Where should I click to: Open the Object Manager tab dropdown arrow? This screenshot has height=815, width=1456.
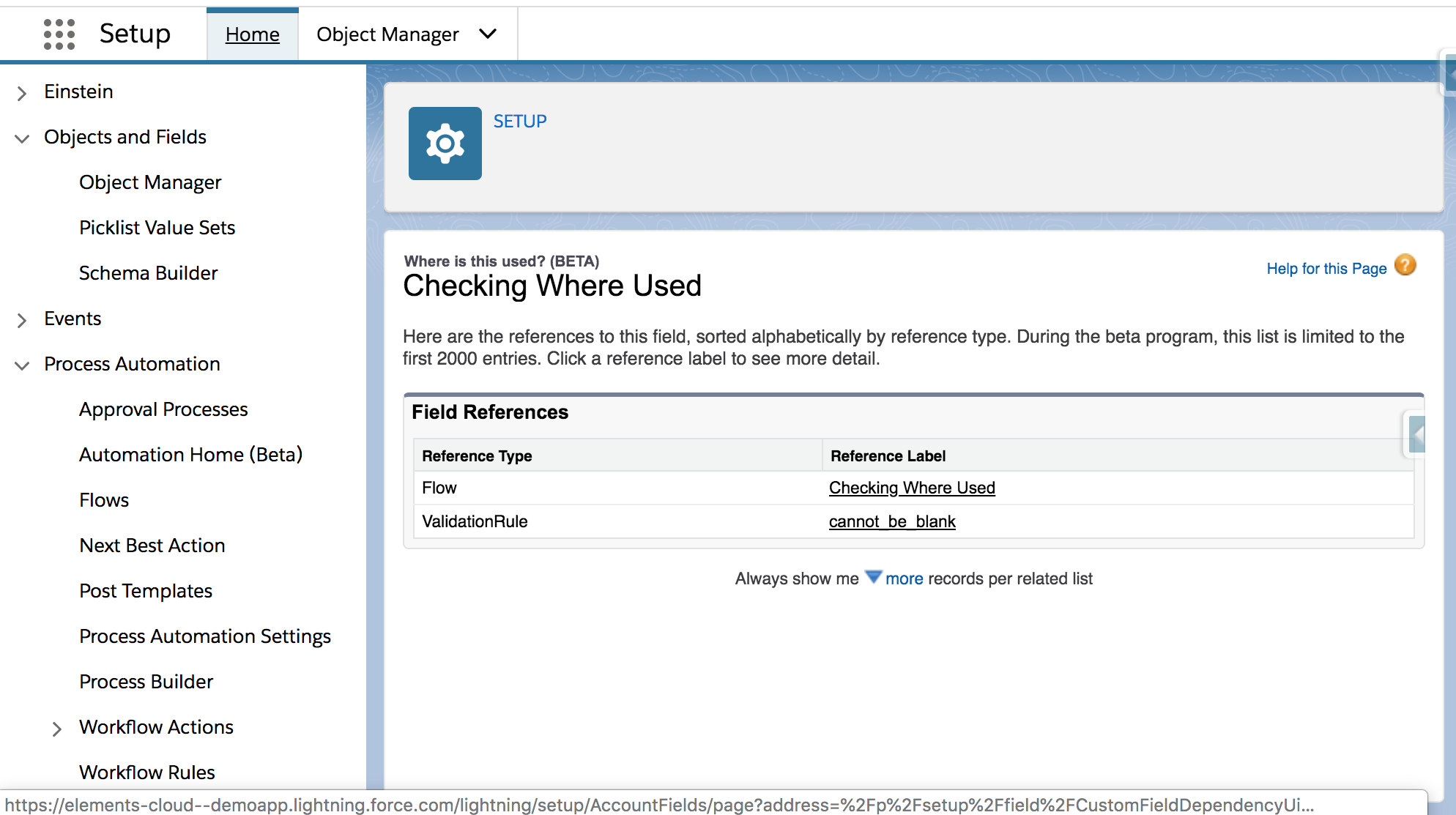tap(488, 34)
